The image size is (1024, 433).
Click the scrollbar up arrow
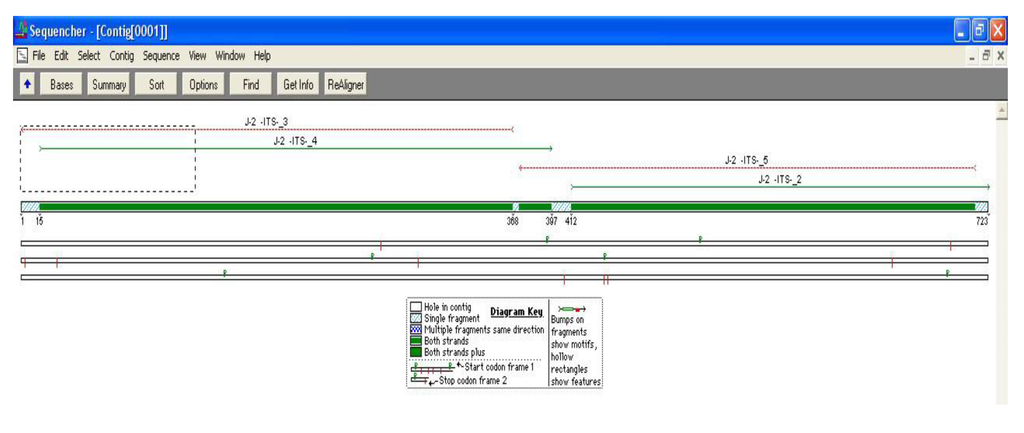1002,111
